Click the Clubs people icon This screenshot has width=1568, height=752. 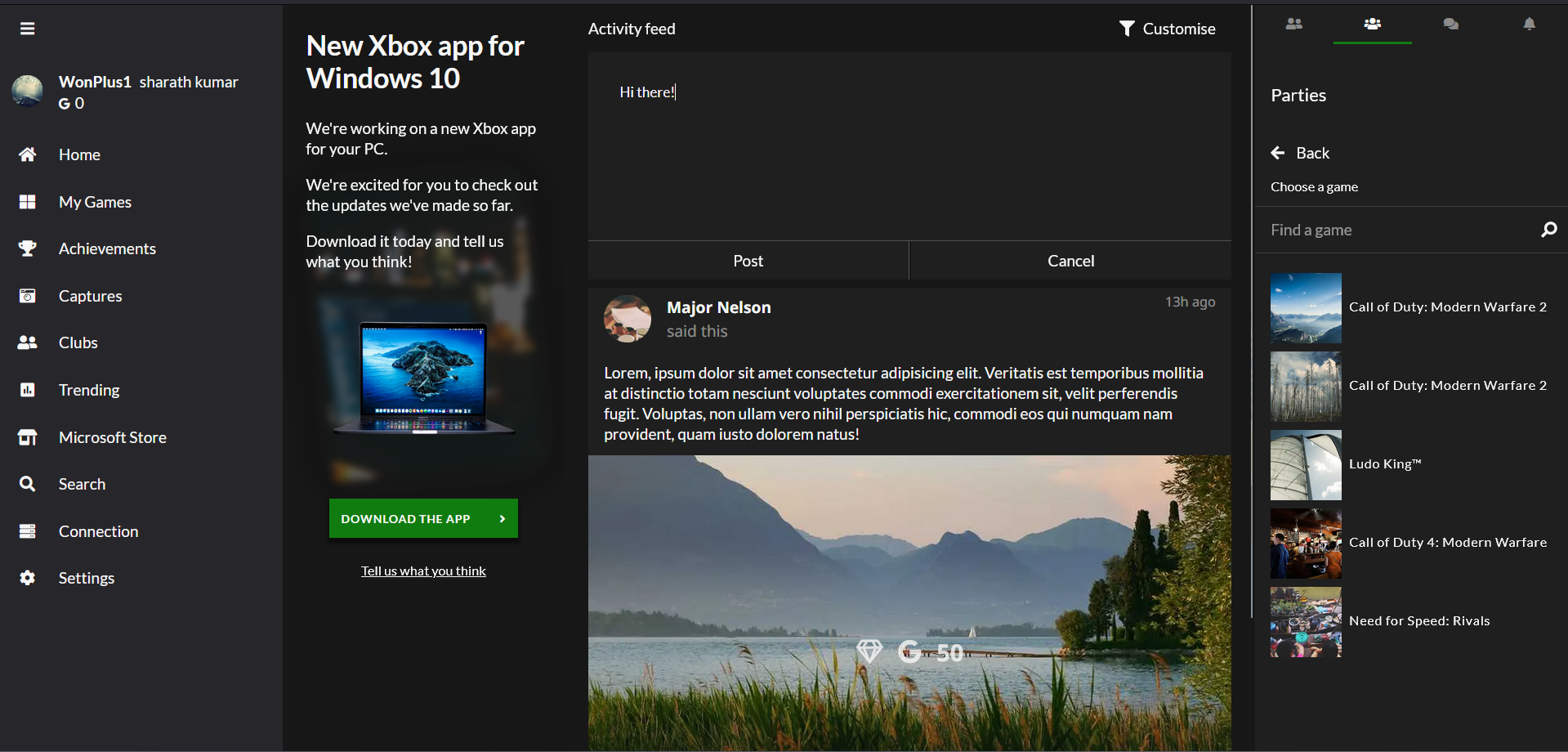(x=27, y=342)
